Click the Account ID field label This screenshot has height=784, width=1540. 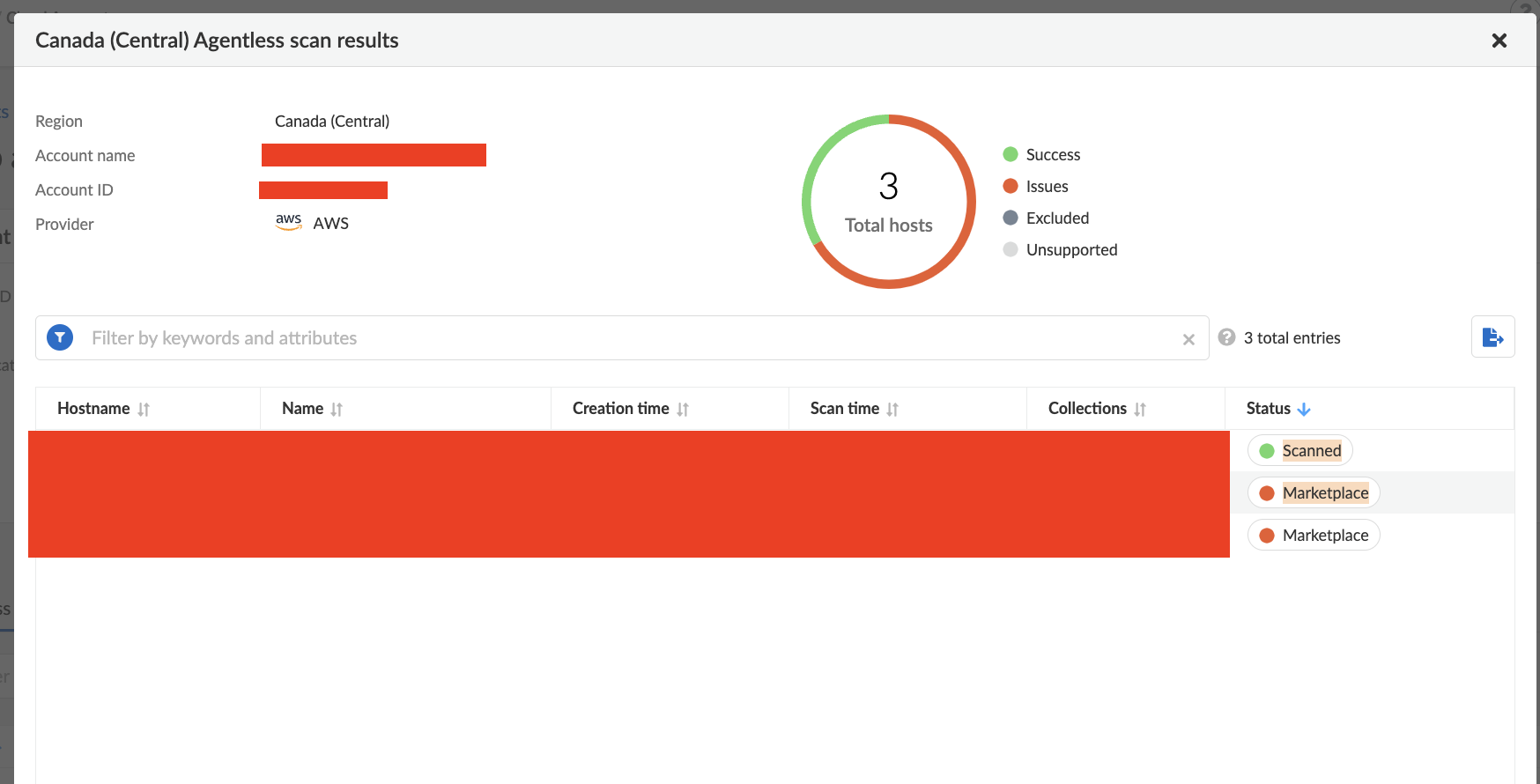coord(74,190)
